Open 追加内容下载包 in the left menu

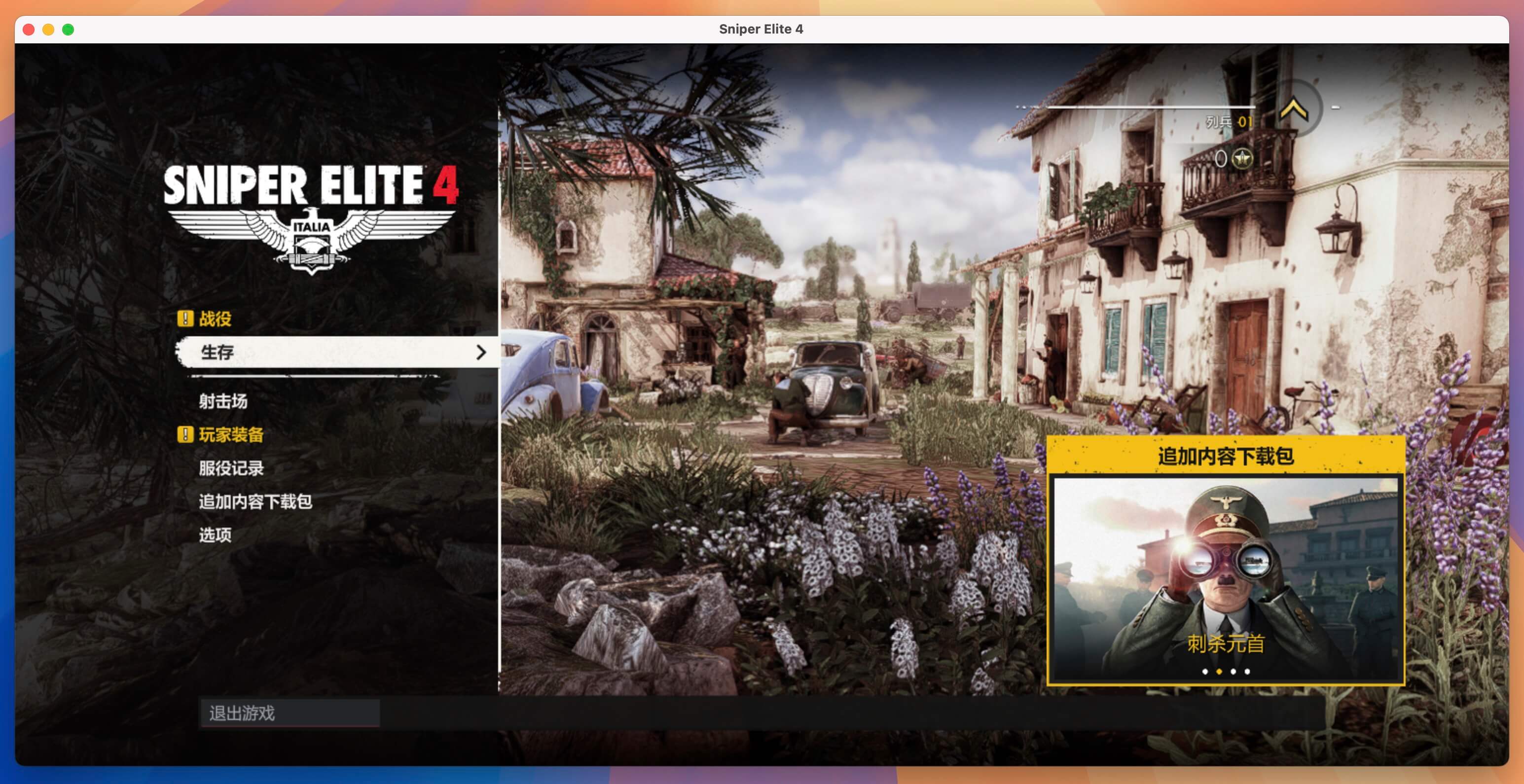click(x=255, y=501)
